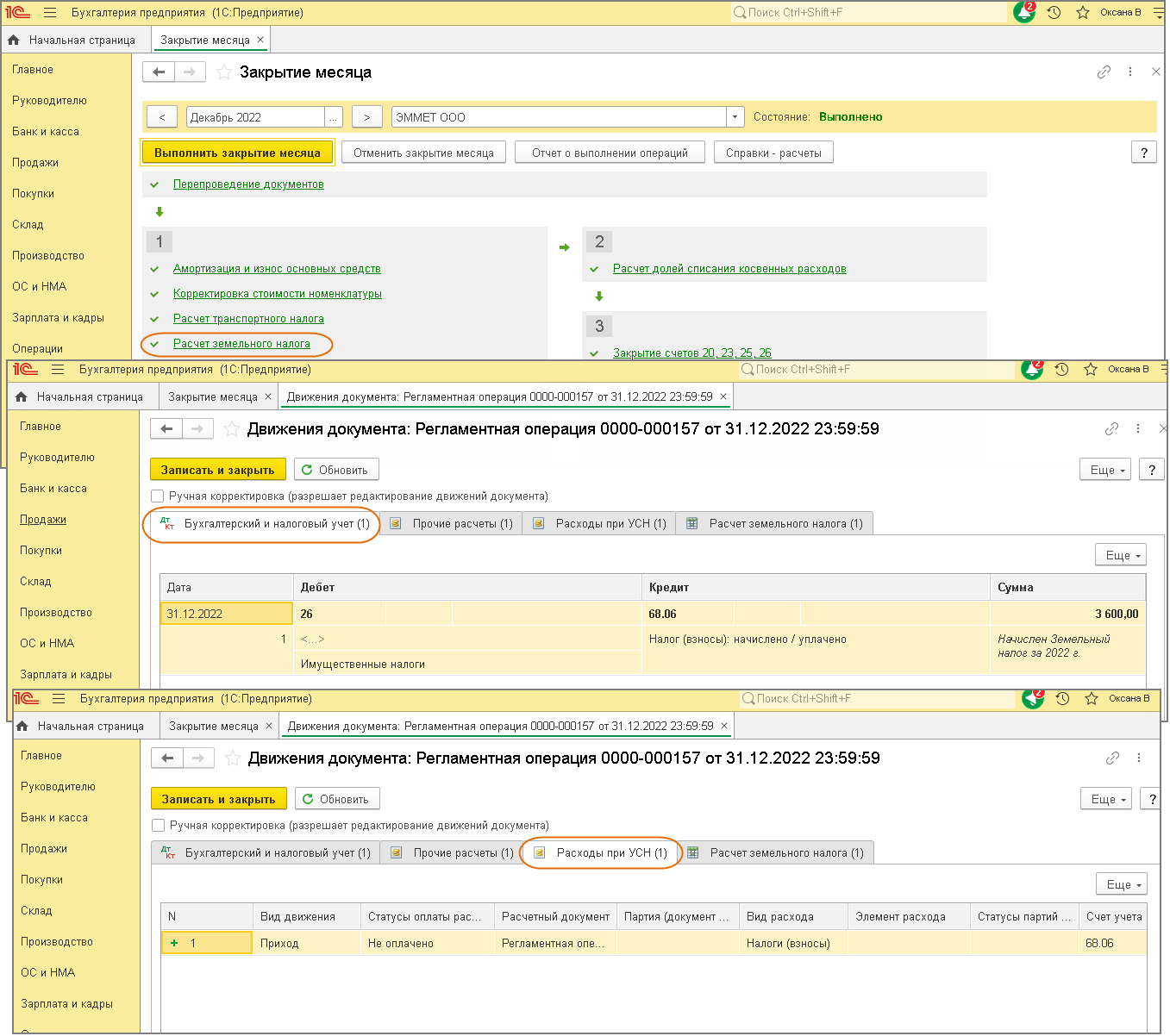
Task: Click the Выполнить закрытие месяца button
Action: pos(237,153)
